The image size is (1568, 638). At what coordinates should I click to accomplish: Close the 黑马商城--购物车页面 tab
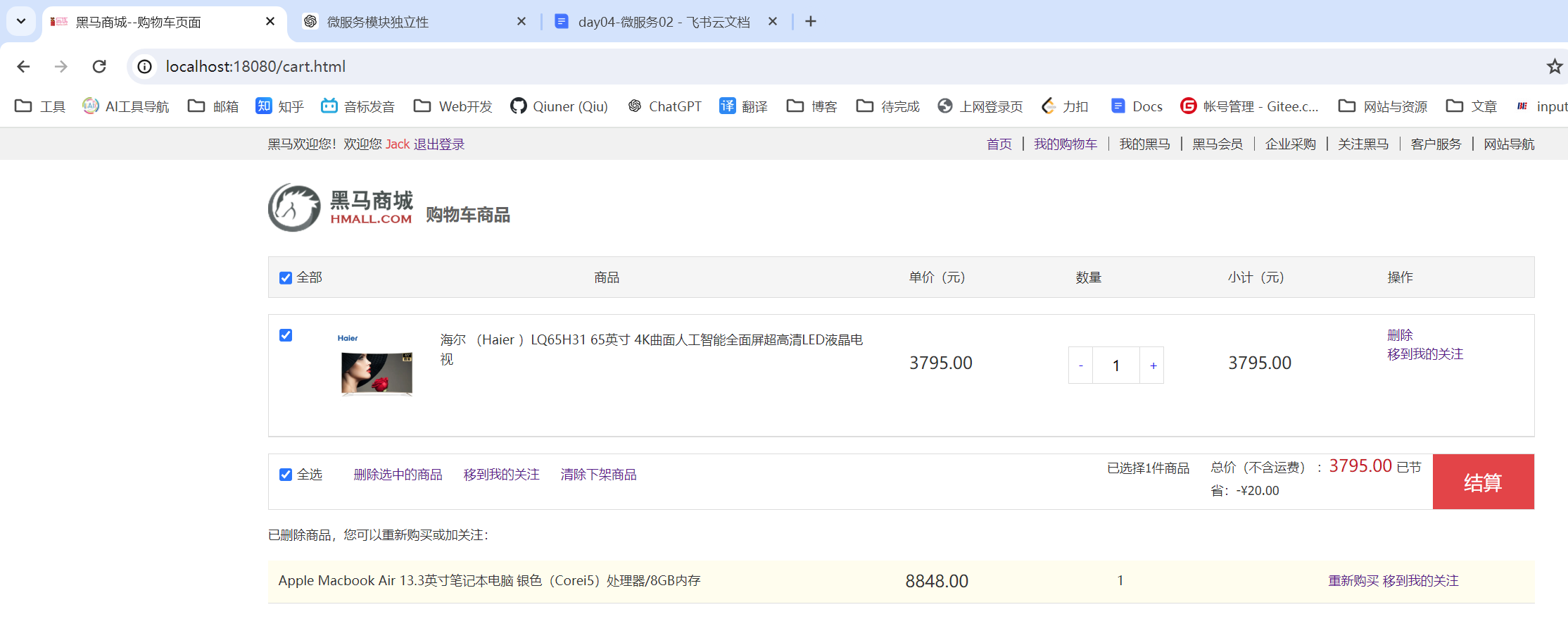click(270, 22)
